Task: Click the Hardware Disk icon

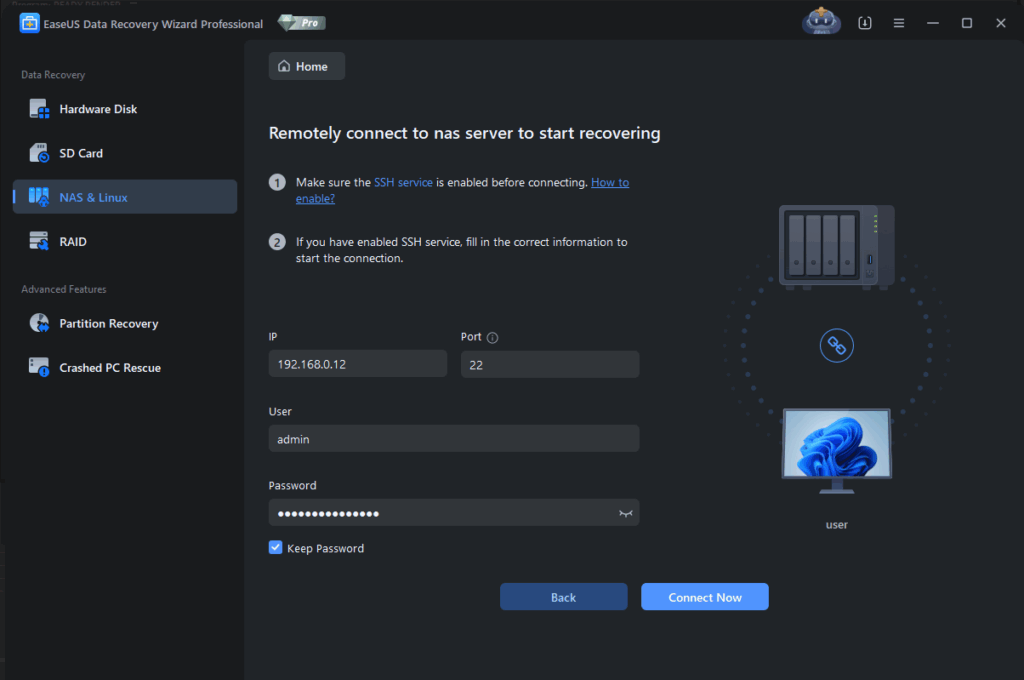Action: click(x=39, y=109)
